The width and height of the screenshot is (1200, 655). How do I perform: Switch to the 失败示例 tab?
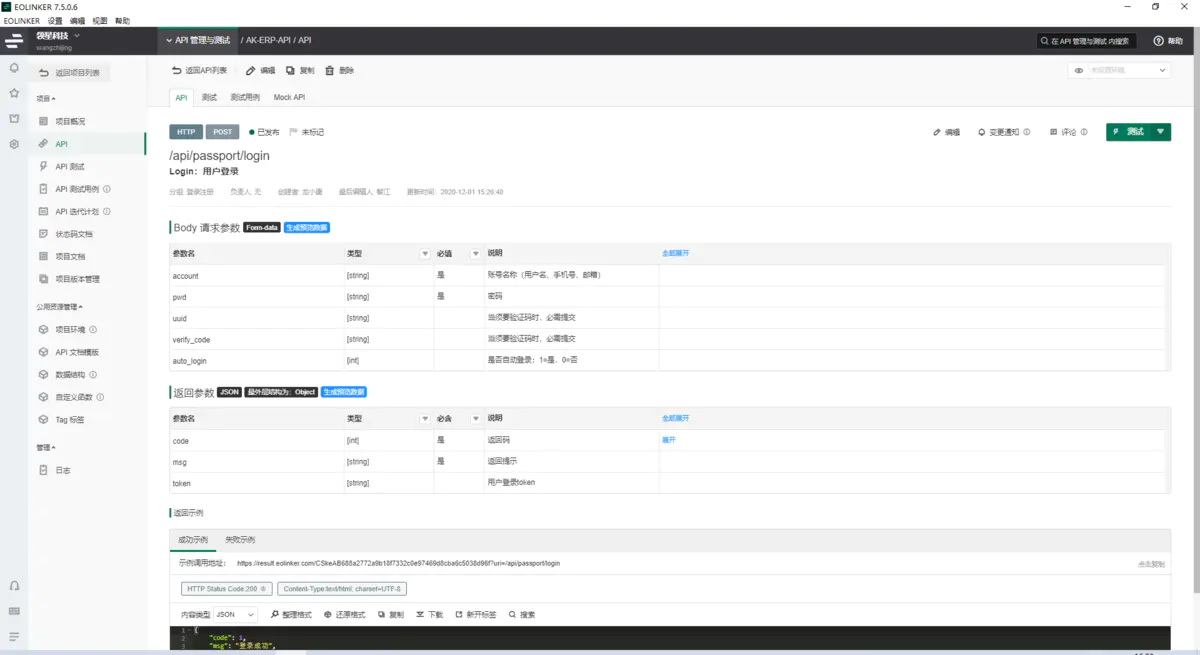coord(240,539)
